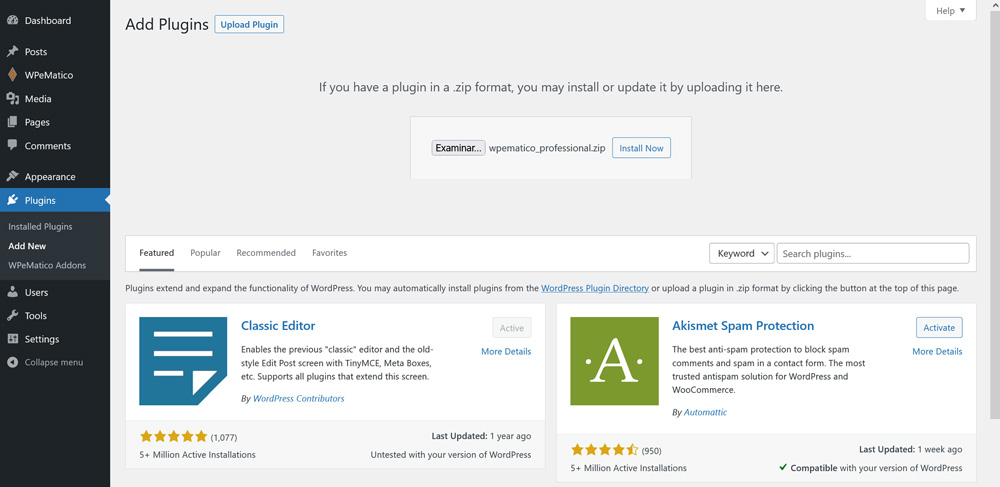Select Add New submenu item
This screenshot has height=487, width=1000.
click(x=27, y=245)
